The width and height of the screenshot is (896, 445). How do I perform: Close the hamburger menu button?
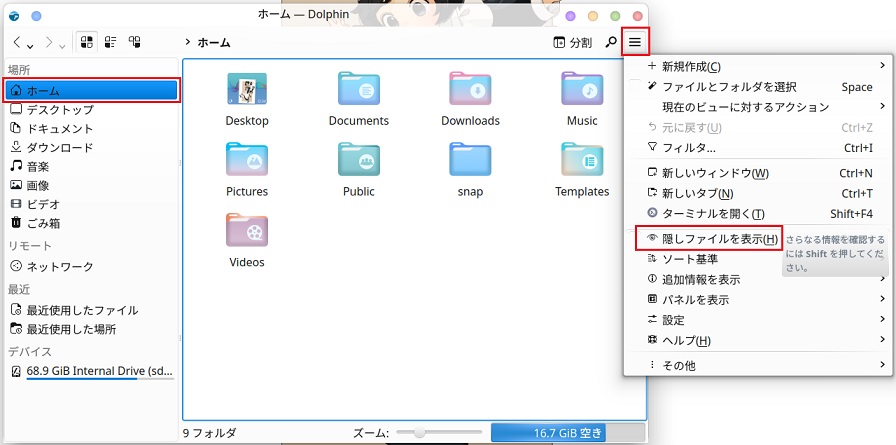(x=635, y=43)
